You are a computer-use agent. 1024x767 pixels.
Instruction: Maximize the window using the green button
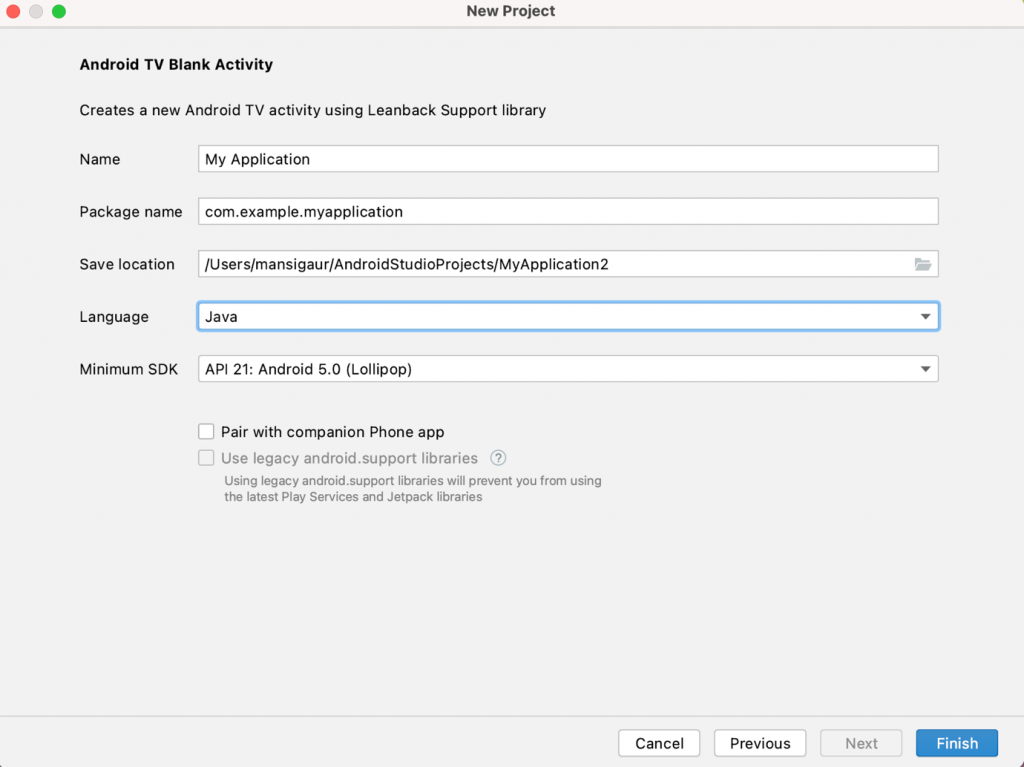click(x=59, y=11)
